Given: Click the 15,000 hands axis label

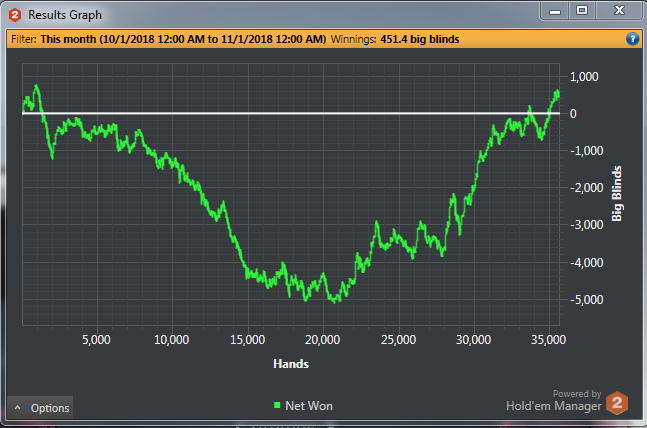Looking at the screenshot, I should [x=247, y=340].
